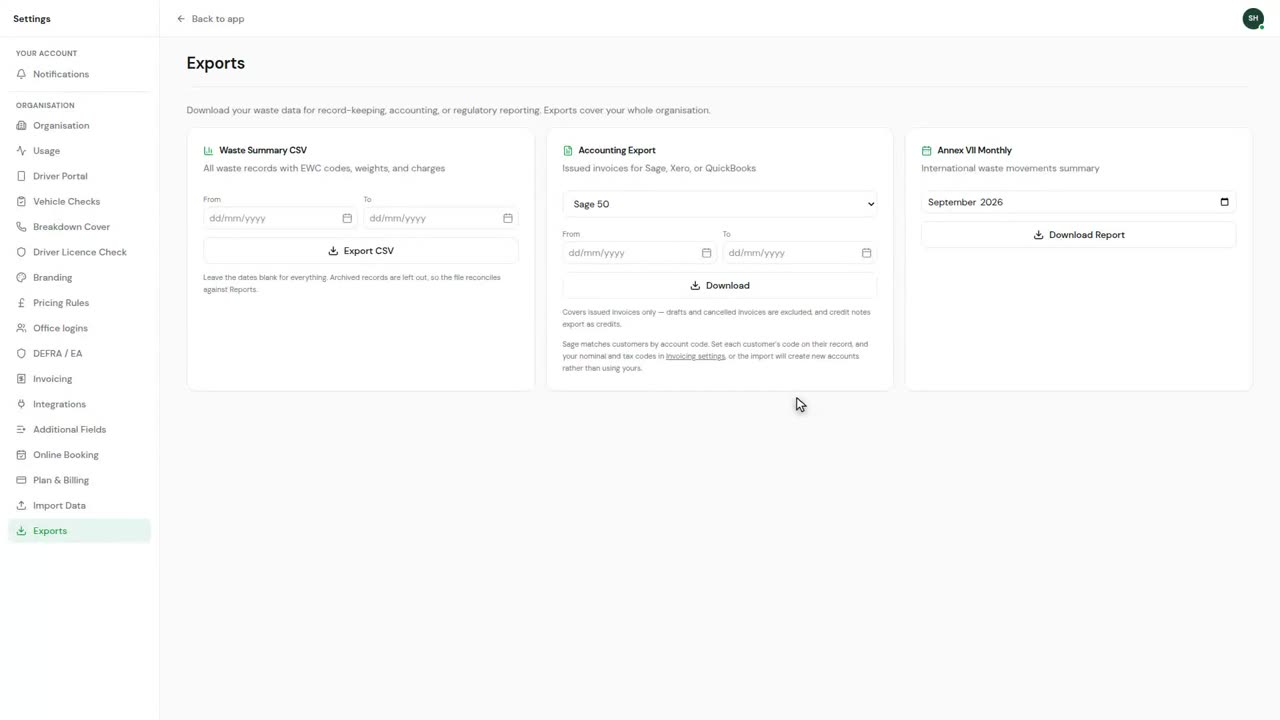Focus the Accounting Export To date field
The image size is (1280, 720).
click(x=800, y=253)
